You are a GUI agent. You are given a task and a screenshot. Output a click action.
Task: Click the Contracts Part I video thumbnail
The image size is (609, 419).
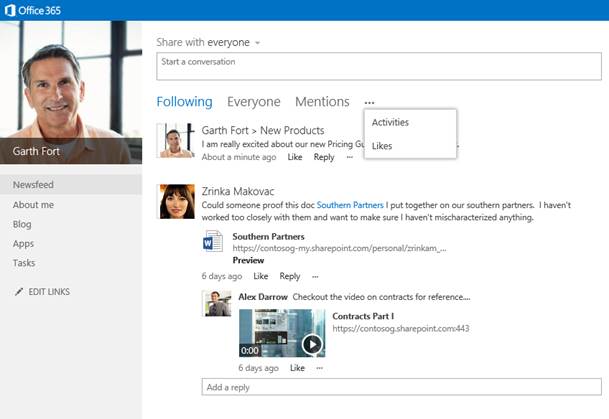[x=282, y=333]
